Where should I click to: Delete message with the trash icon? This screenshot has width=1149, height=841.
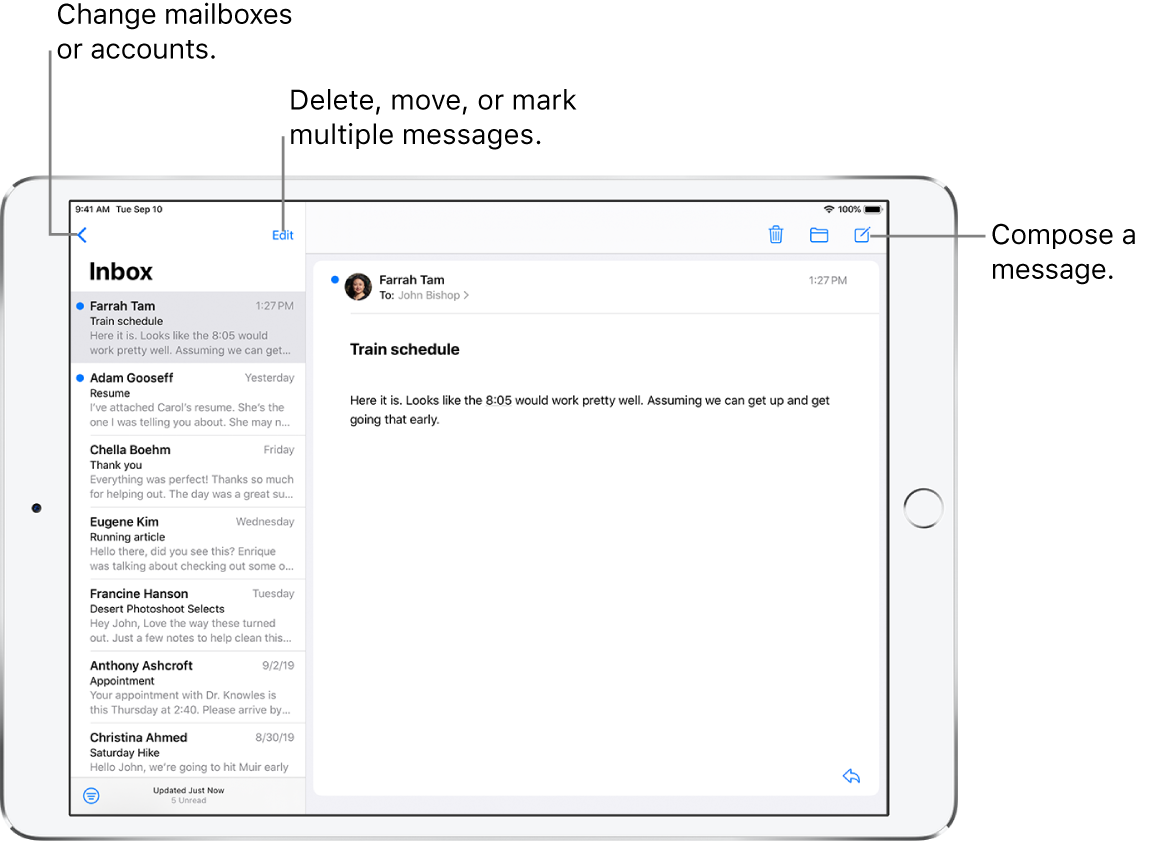coord(775,234)
